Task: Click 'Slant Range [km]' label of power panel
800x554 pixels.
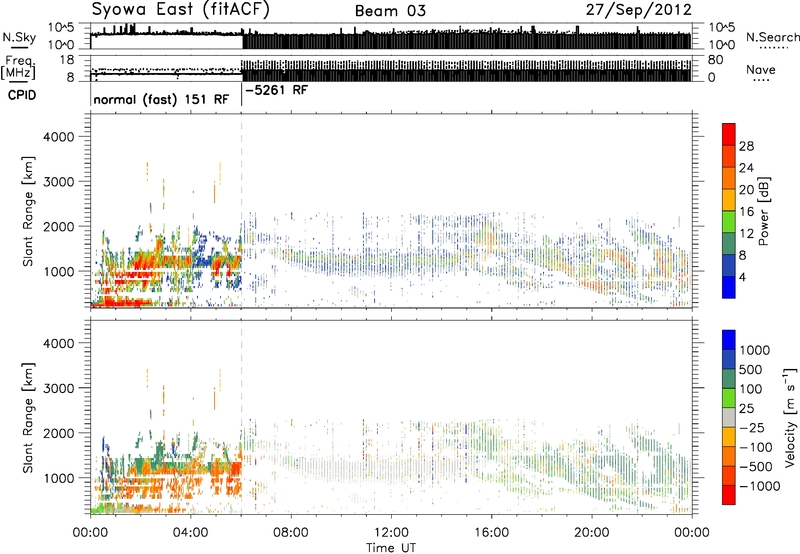Action: pyautogui.click(x=28, y=211)
